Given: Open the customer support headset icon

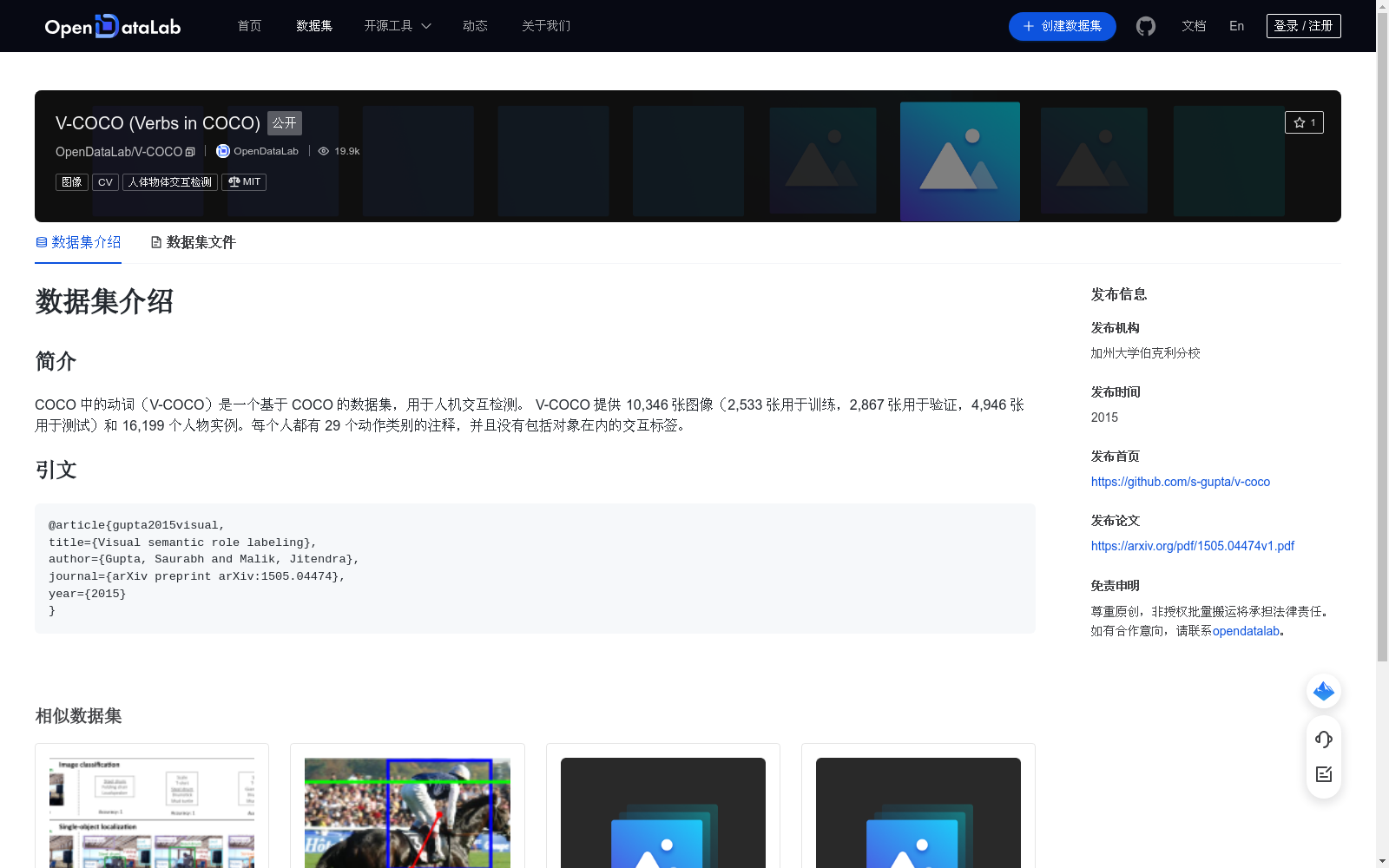Looking at the screenshot, I should tap(1324, 740).
